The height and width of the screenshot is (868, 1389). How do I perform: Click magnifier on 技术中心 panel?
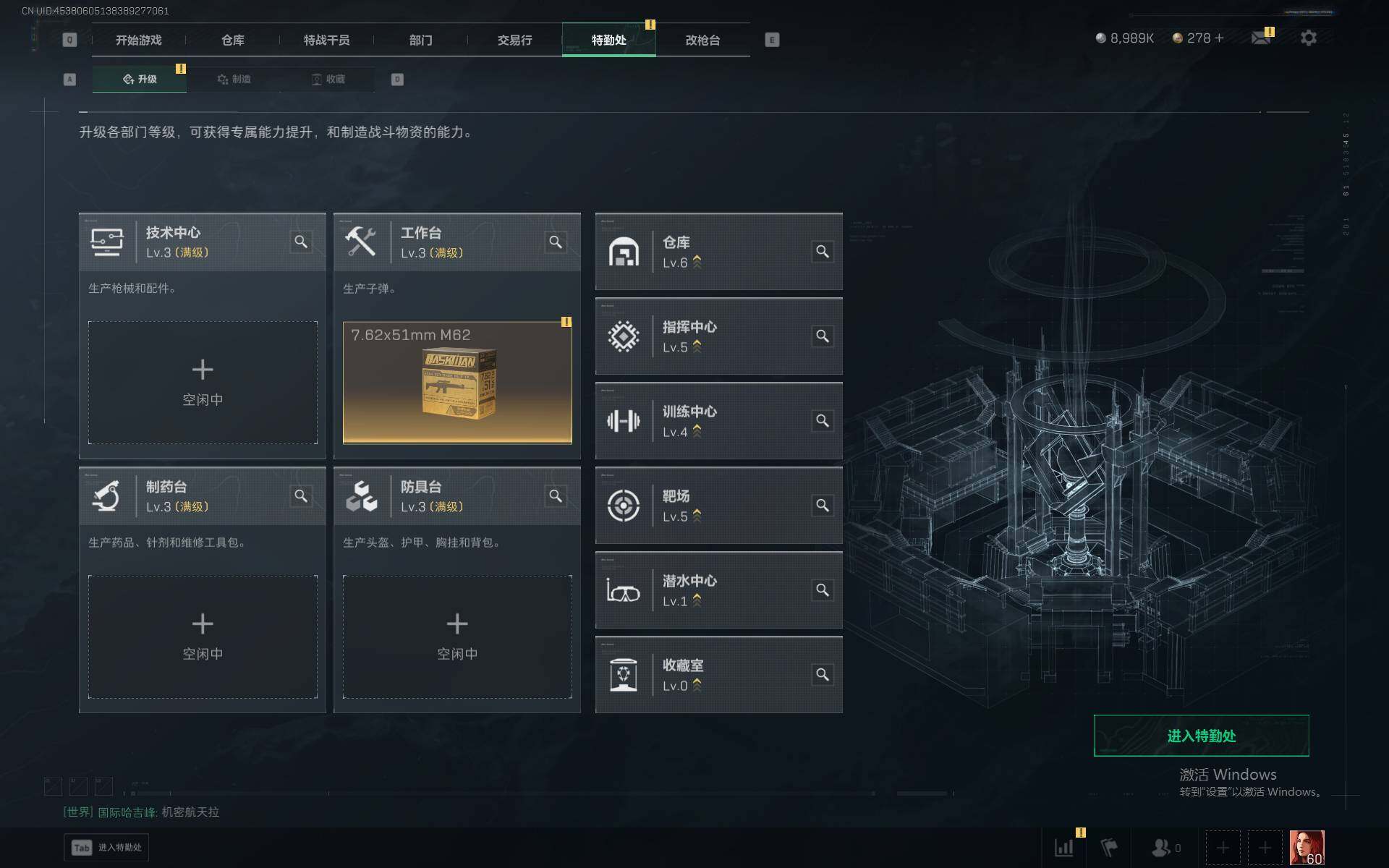pyautogui.click(x=301, y=242)
